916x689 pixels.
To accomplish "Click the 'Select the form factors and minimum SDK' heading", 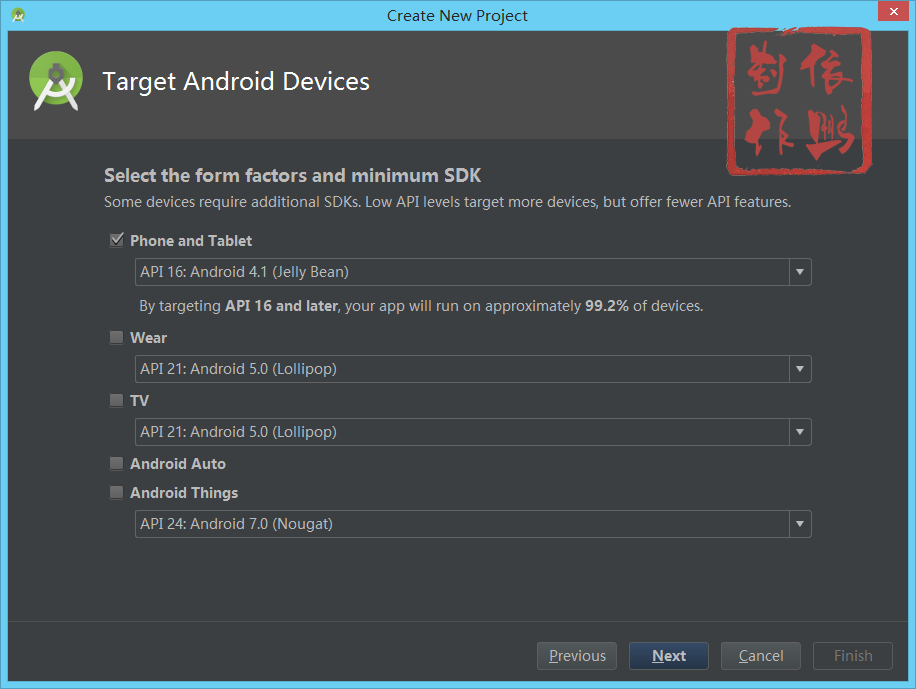I will coord(293,175).
